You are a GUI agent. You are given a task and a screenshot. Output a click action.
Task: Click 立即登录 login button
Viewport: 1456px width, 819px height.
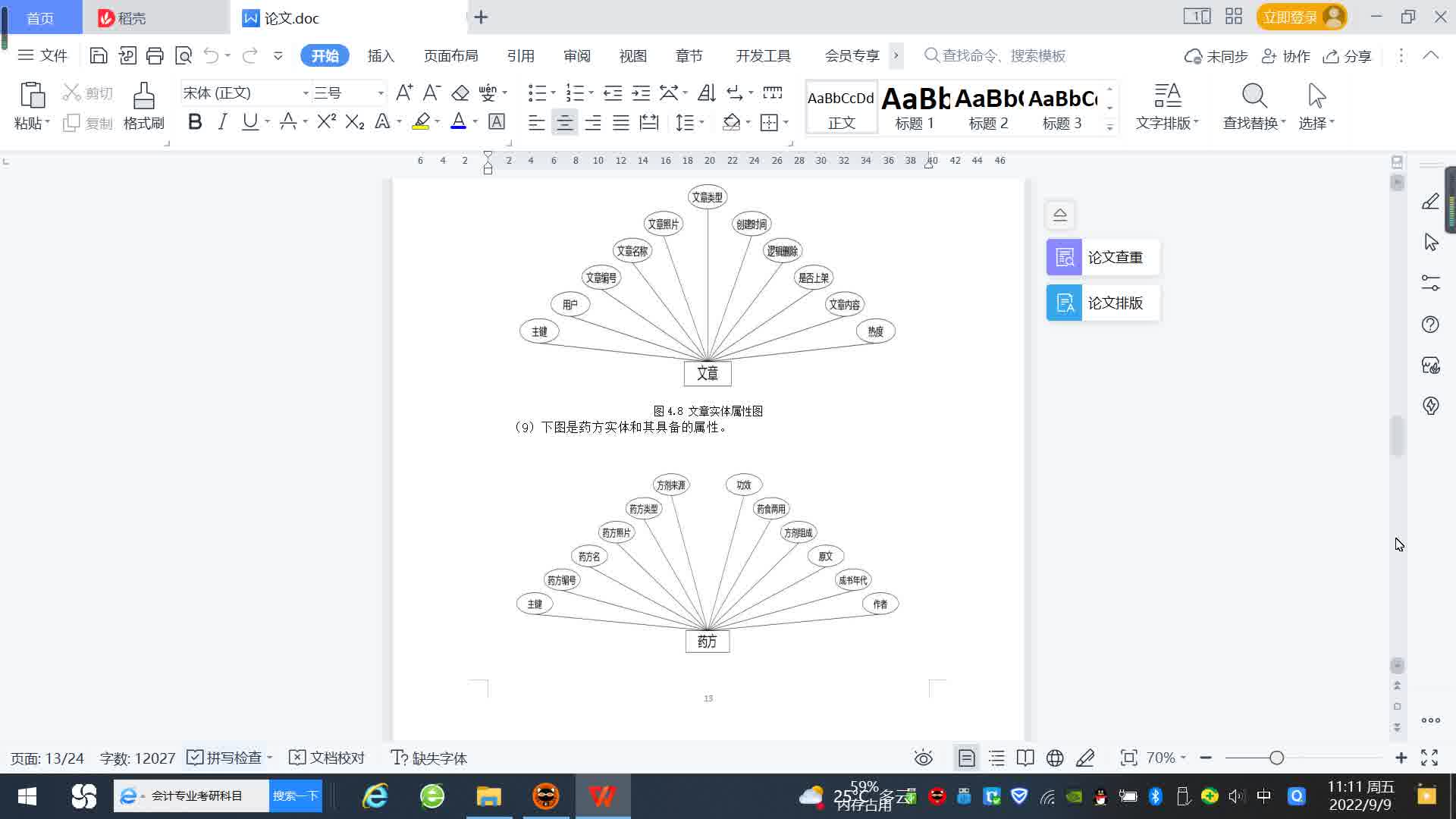point(1301,17)
